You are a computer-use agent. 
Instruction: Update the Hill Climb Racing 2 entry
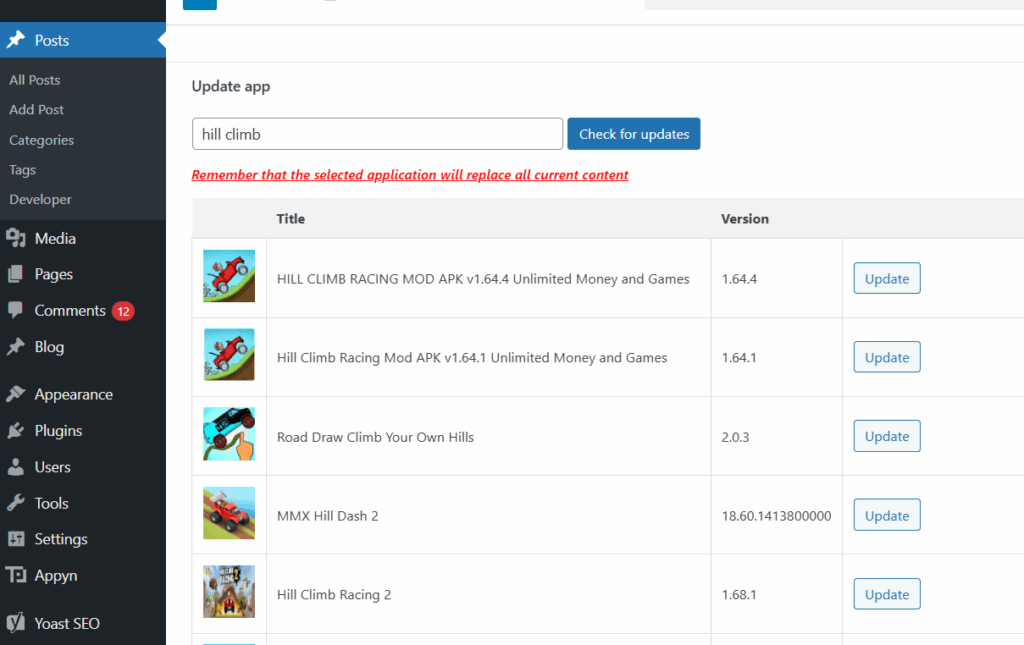tap(886, 593)
